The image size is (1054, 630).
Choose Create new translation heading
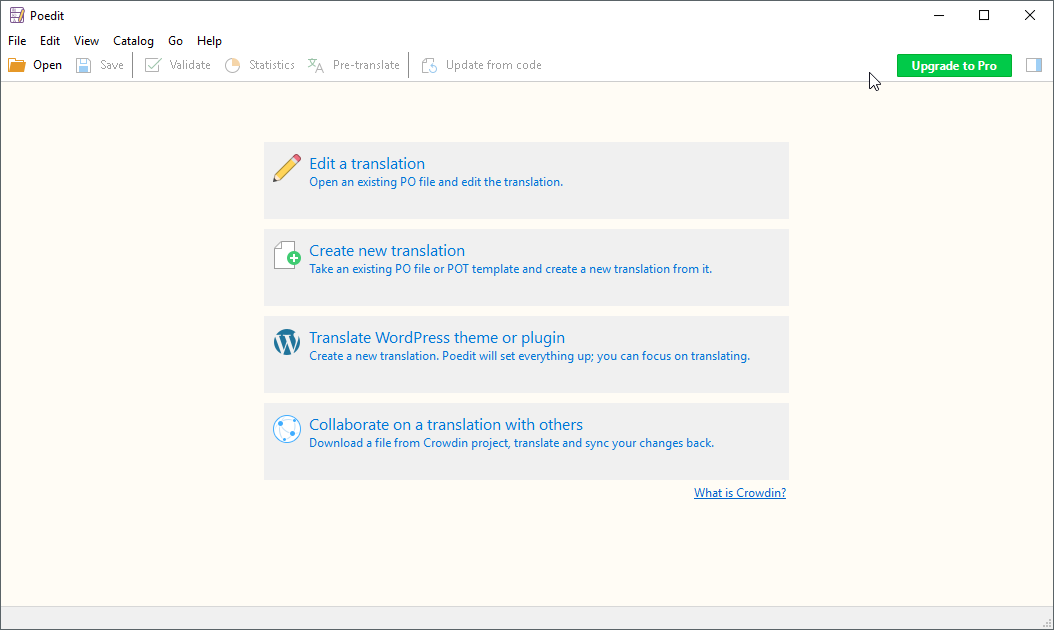coord(387,251)
